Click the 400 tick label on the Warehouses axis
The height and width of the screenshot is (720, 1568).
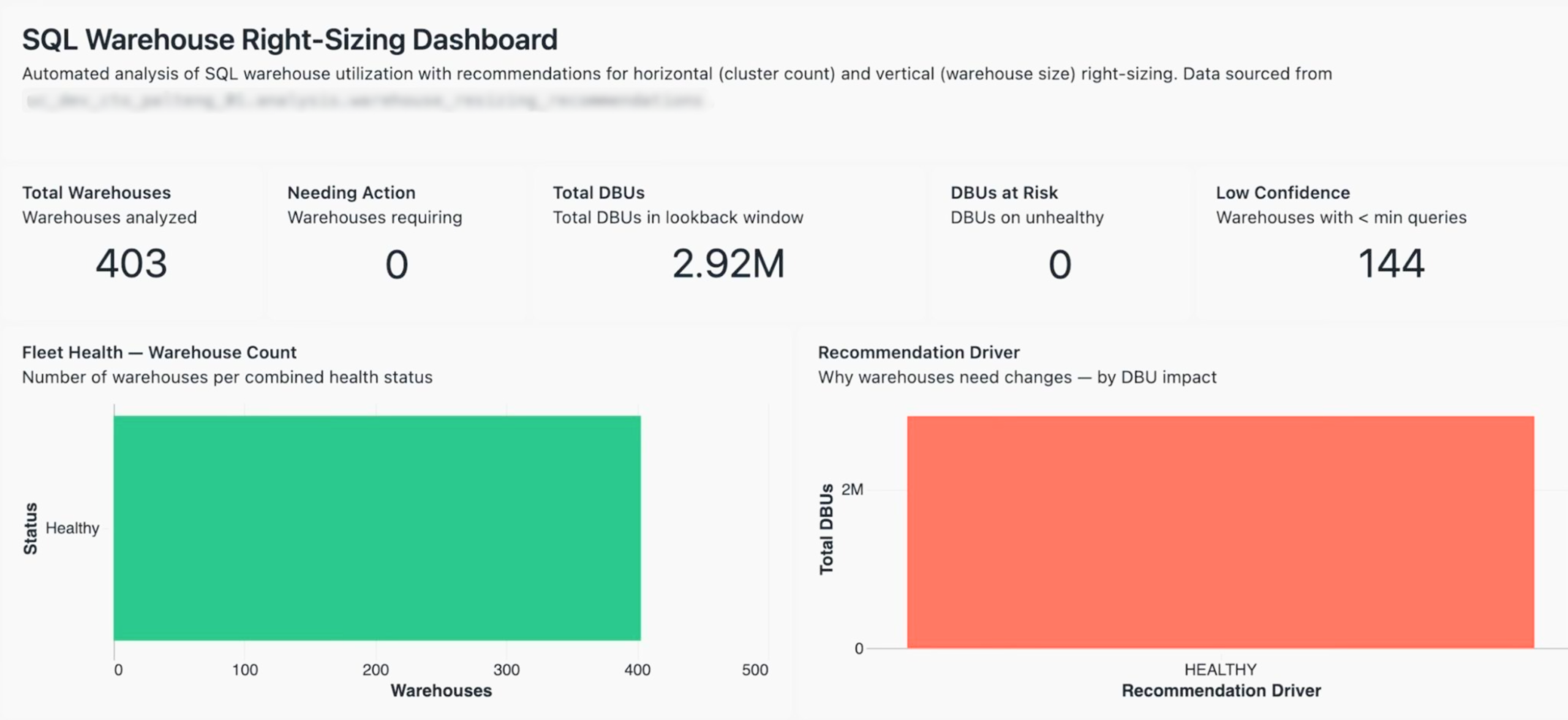point(637,670)
